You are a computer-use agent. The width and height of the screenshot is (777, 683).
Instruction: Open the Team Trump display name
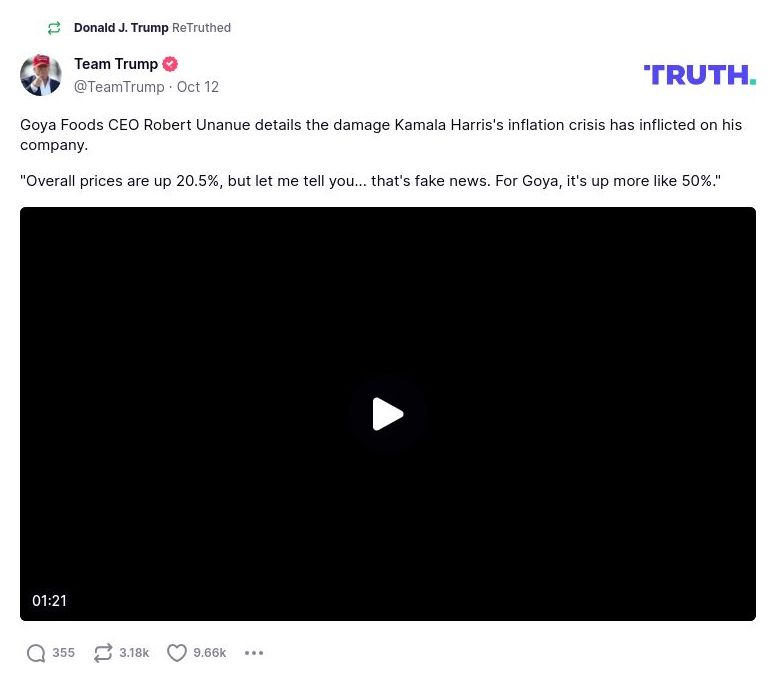116,64
